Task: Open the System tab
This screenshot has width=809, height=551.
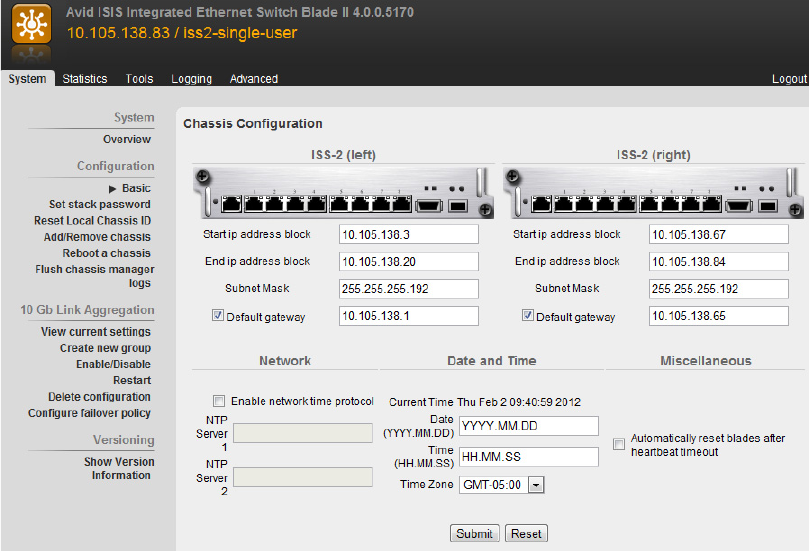Action: click(27, 79)
